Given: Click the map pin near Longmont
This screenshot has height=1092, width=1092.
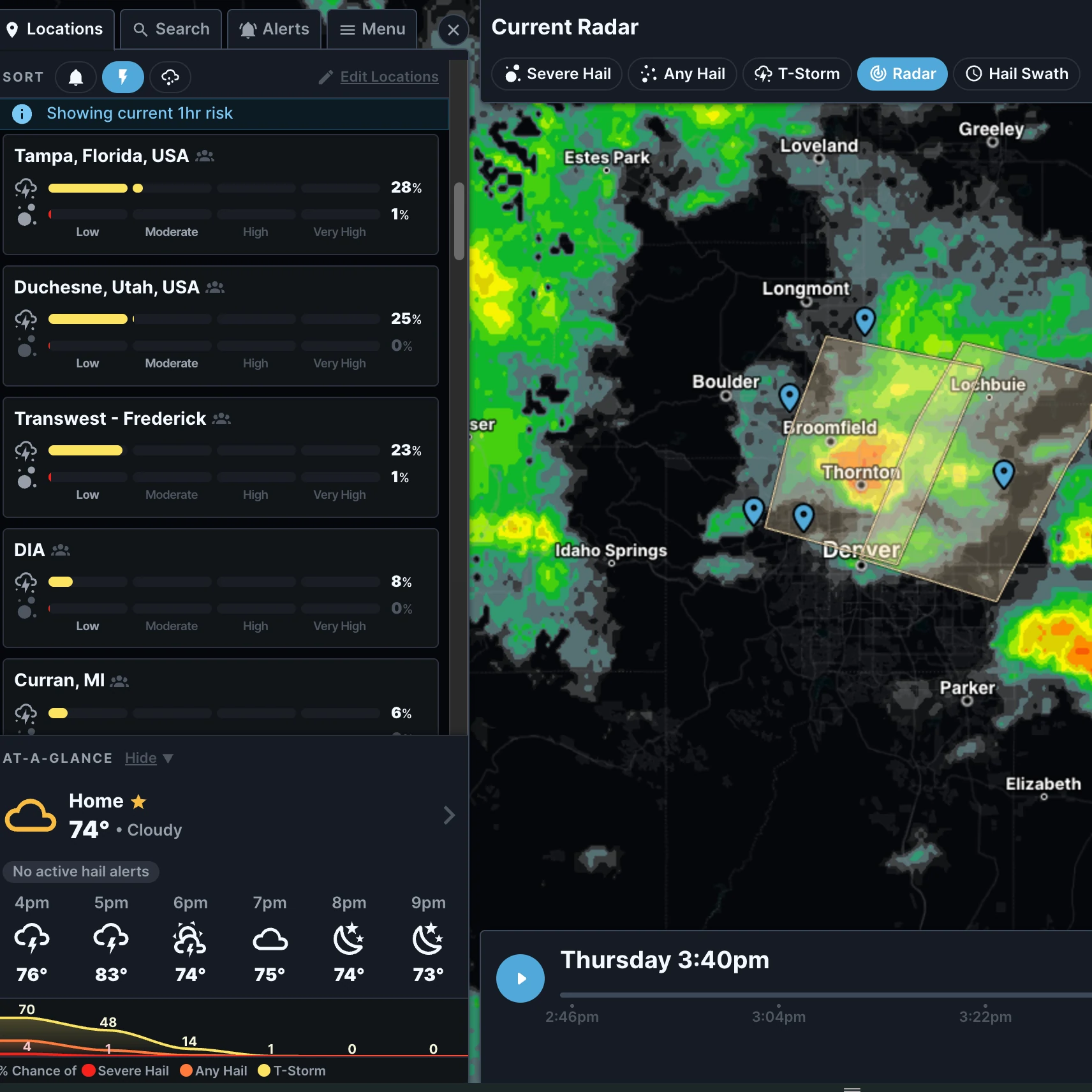Looking at the screenshot, I should [864, 320].
